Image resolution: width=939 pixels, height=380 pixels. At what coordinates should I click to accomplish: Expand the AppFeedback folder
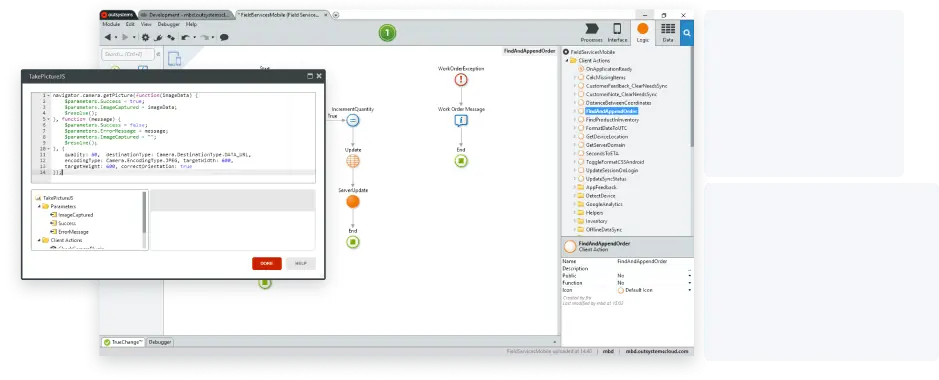[x=574, y=187]
